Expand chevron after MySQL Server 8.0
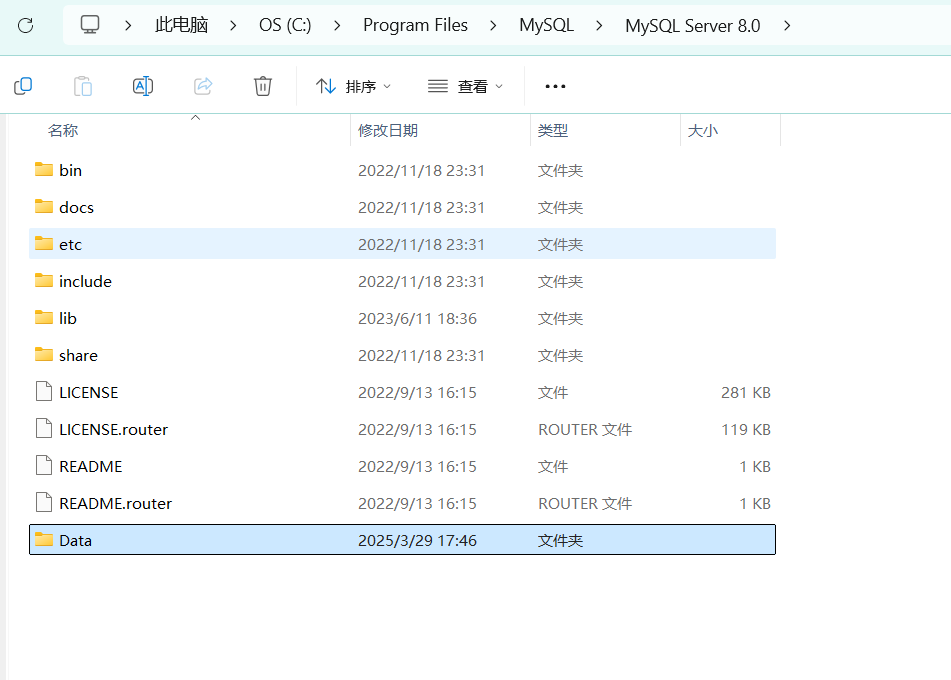 click(x=787, y=25)
